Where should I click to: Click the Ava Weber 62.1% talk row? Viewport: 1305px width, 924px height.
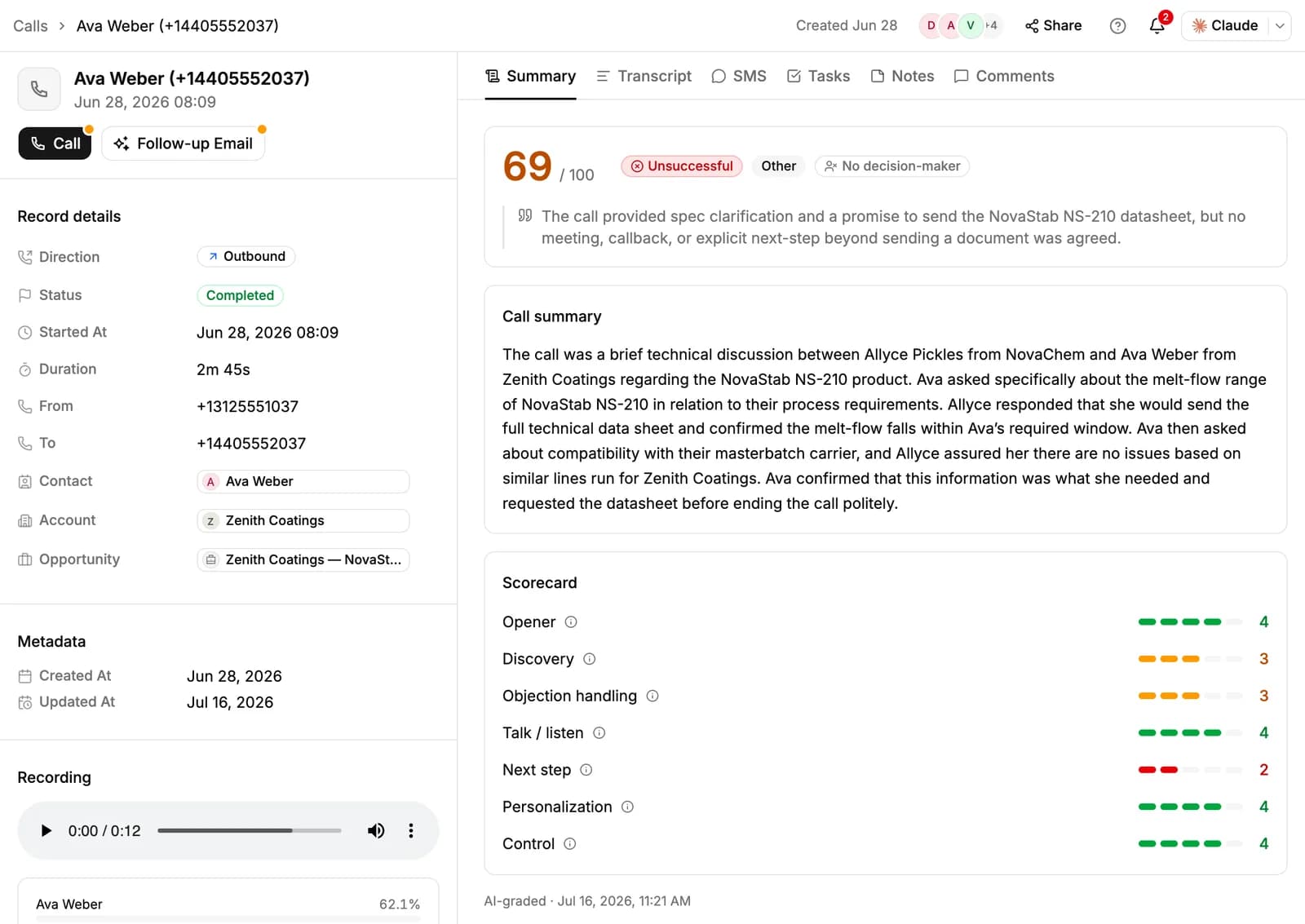point(228,905)
